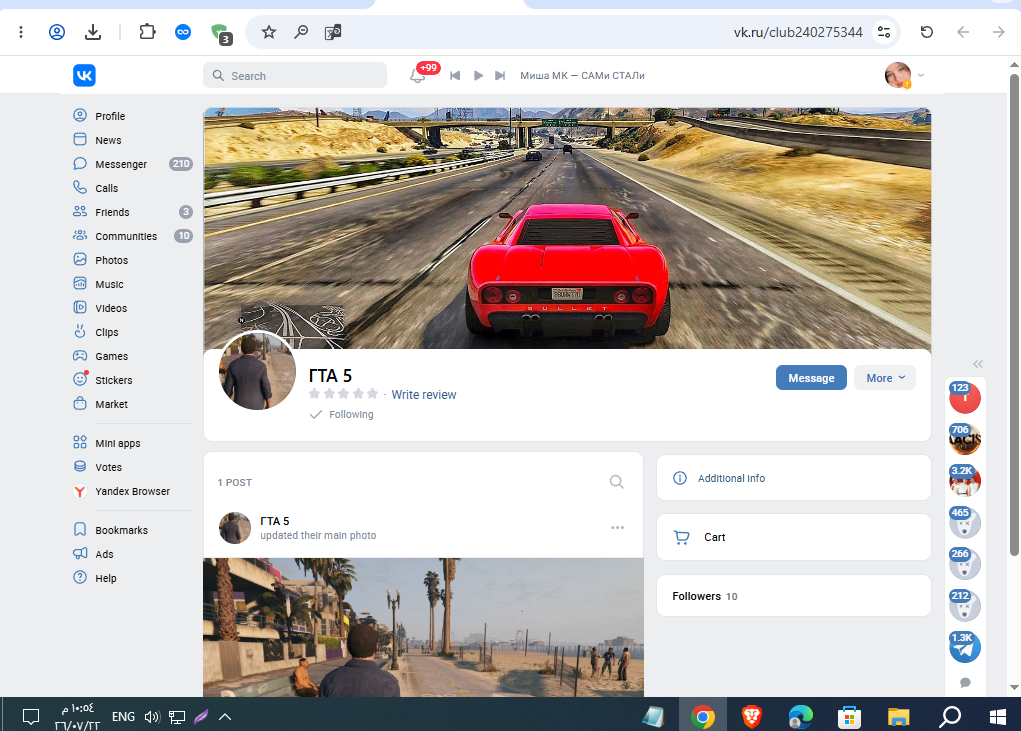Click the page vertical scrollbar
The height and width of the screenshot is (731, 1021).
(1014, 314)
